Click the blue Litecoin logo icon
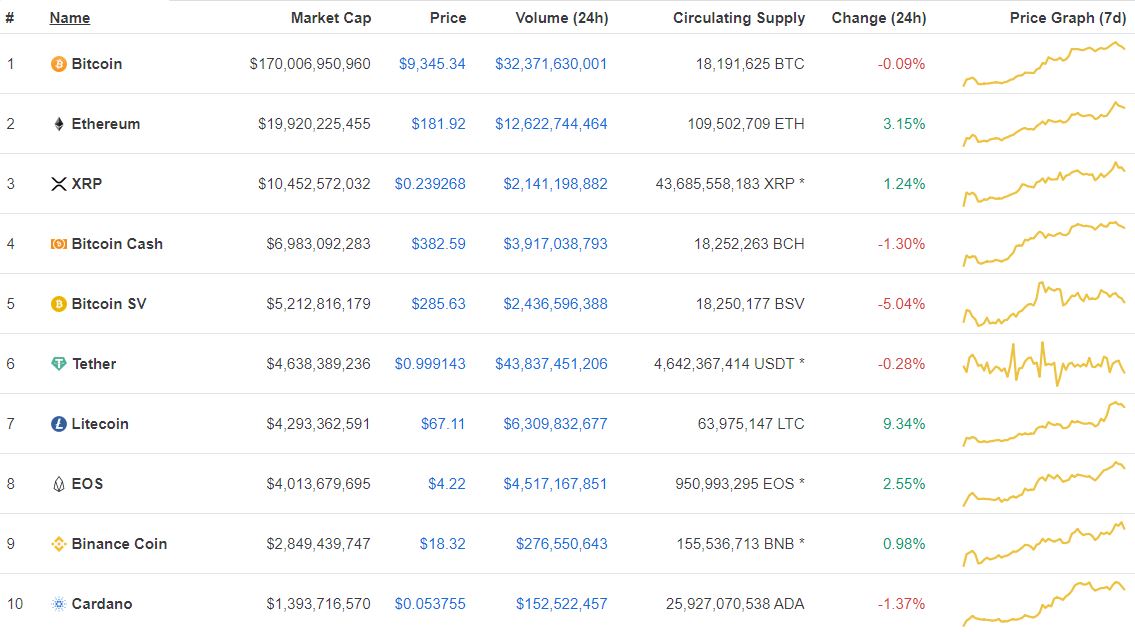The height and width of the screenshot is (632, 1135). [x=59, y=424]
